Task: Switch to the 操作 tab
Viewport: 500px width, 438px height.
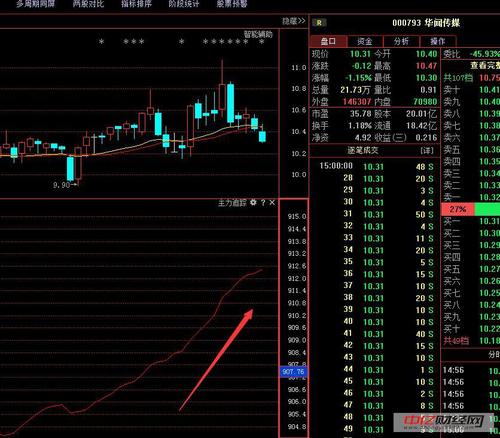Action: pos(438,41)
